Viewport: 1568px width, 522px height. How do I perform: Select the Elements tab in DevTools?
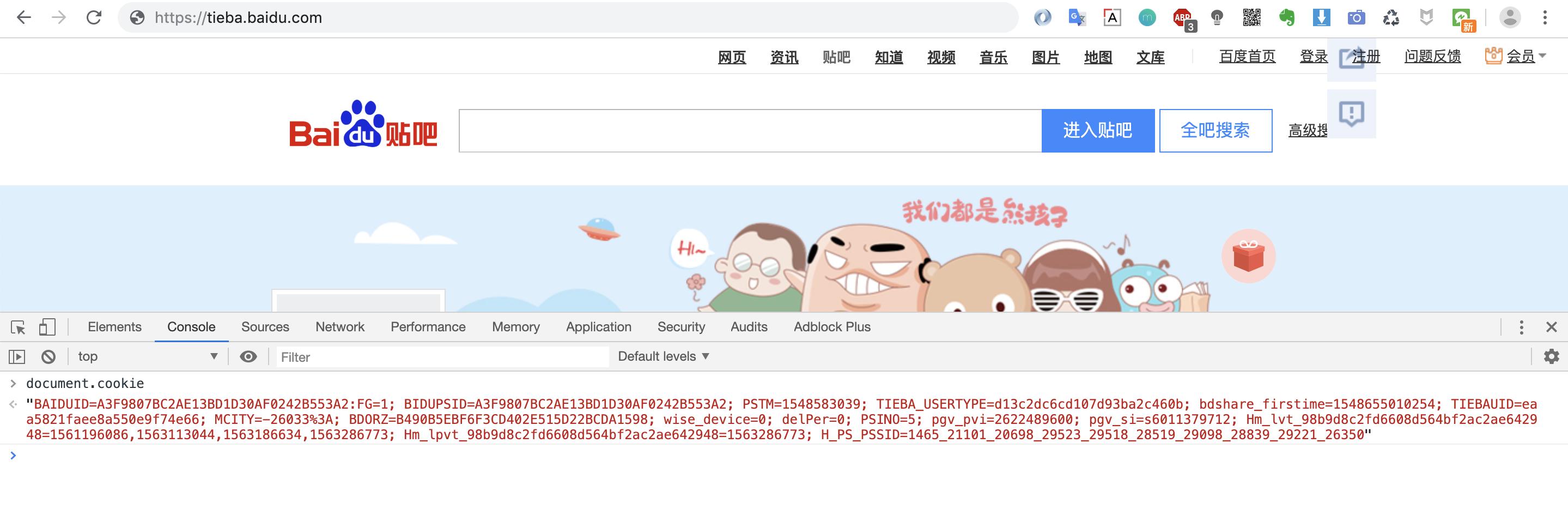114,326
